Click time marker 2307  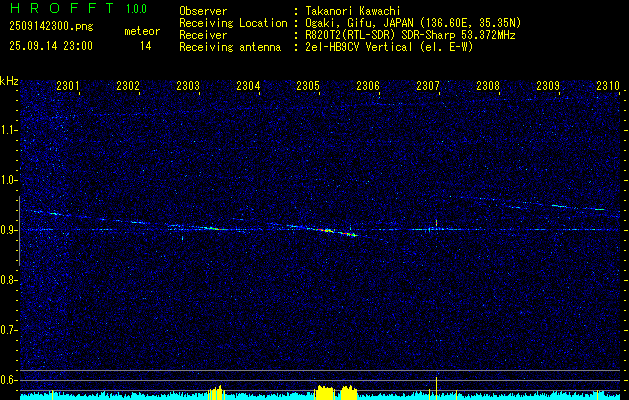[428, 85]
